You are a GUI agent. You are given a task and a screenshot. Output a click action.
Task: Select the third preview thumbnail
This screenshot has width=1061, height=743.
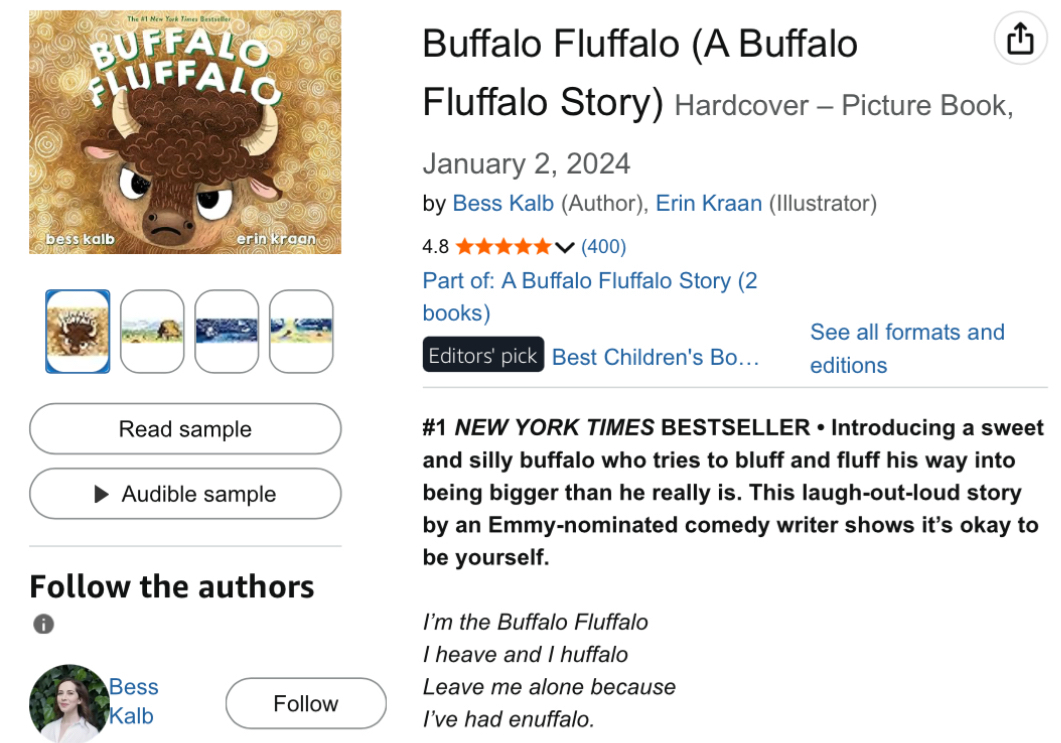pyautogui.click(x=226, y=331)
